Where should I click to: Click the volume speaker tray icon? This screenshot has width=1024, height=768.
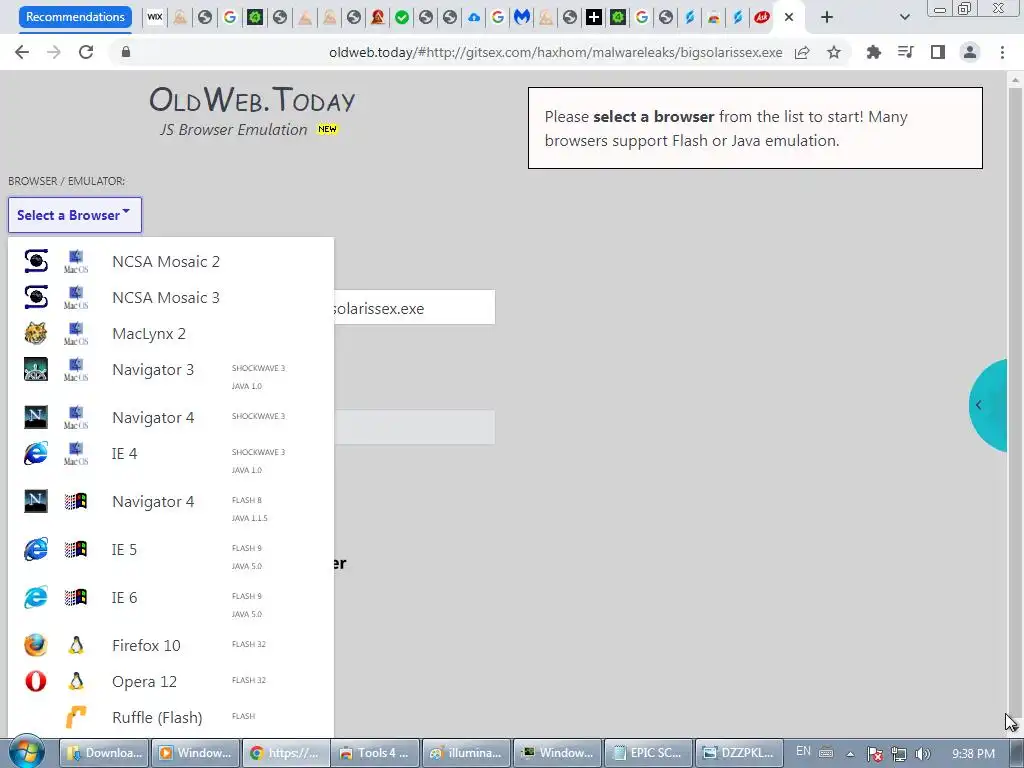(x=923, y=754)
